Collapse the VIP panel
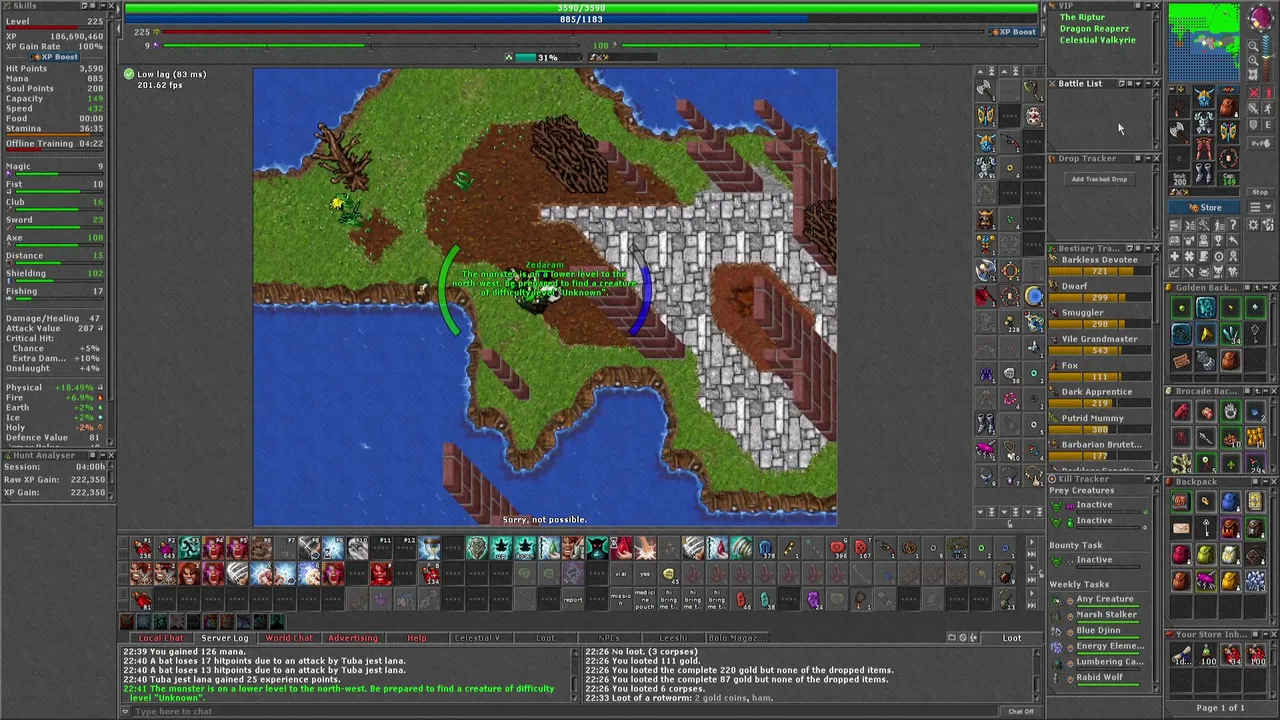1280x720 pixels. tap(1148, 5)
